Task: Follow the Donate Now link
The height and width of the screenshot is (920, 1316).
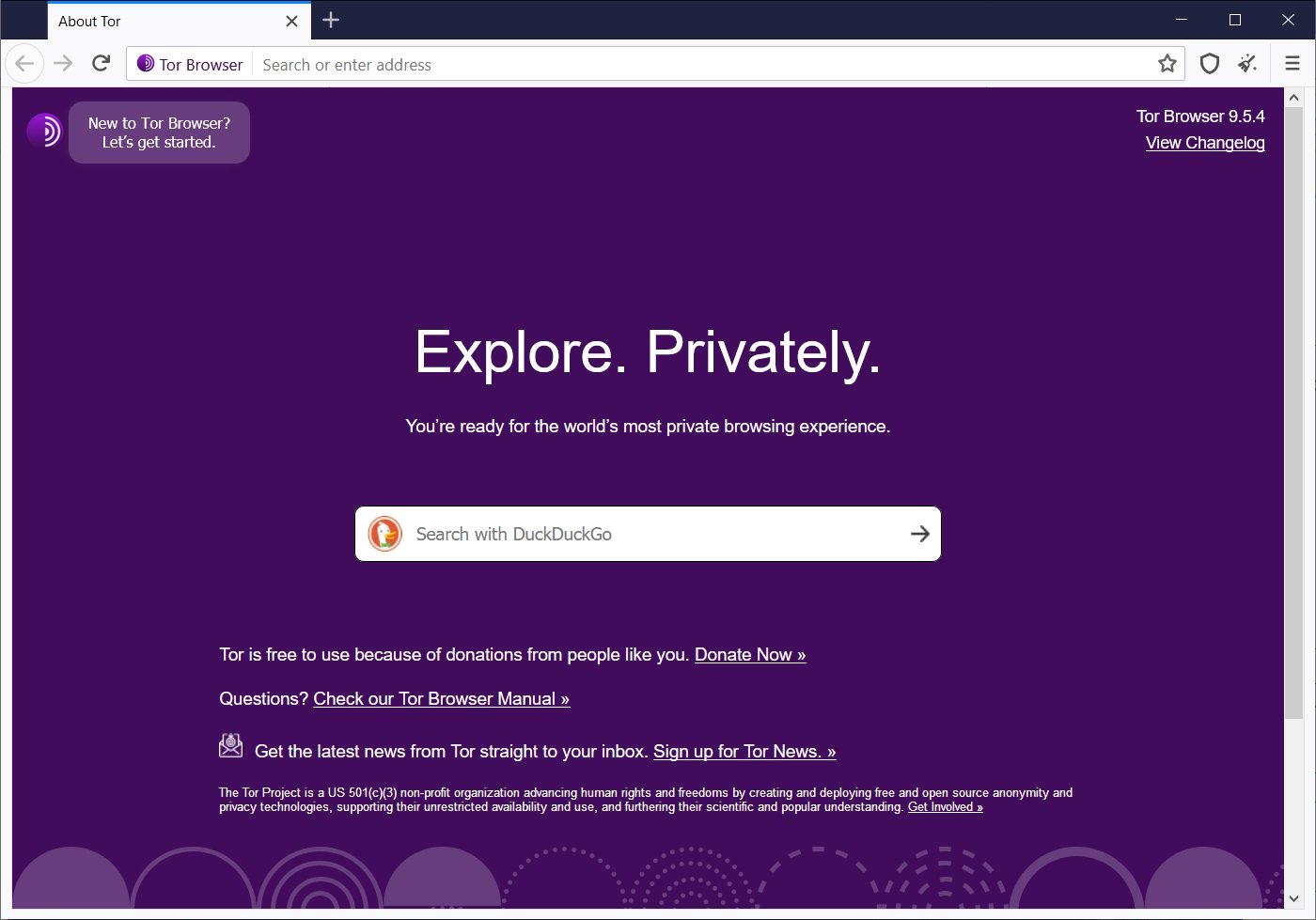Action: (x=750, y=655)
